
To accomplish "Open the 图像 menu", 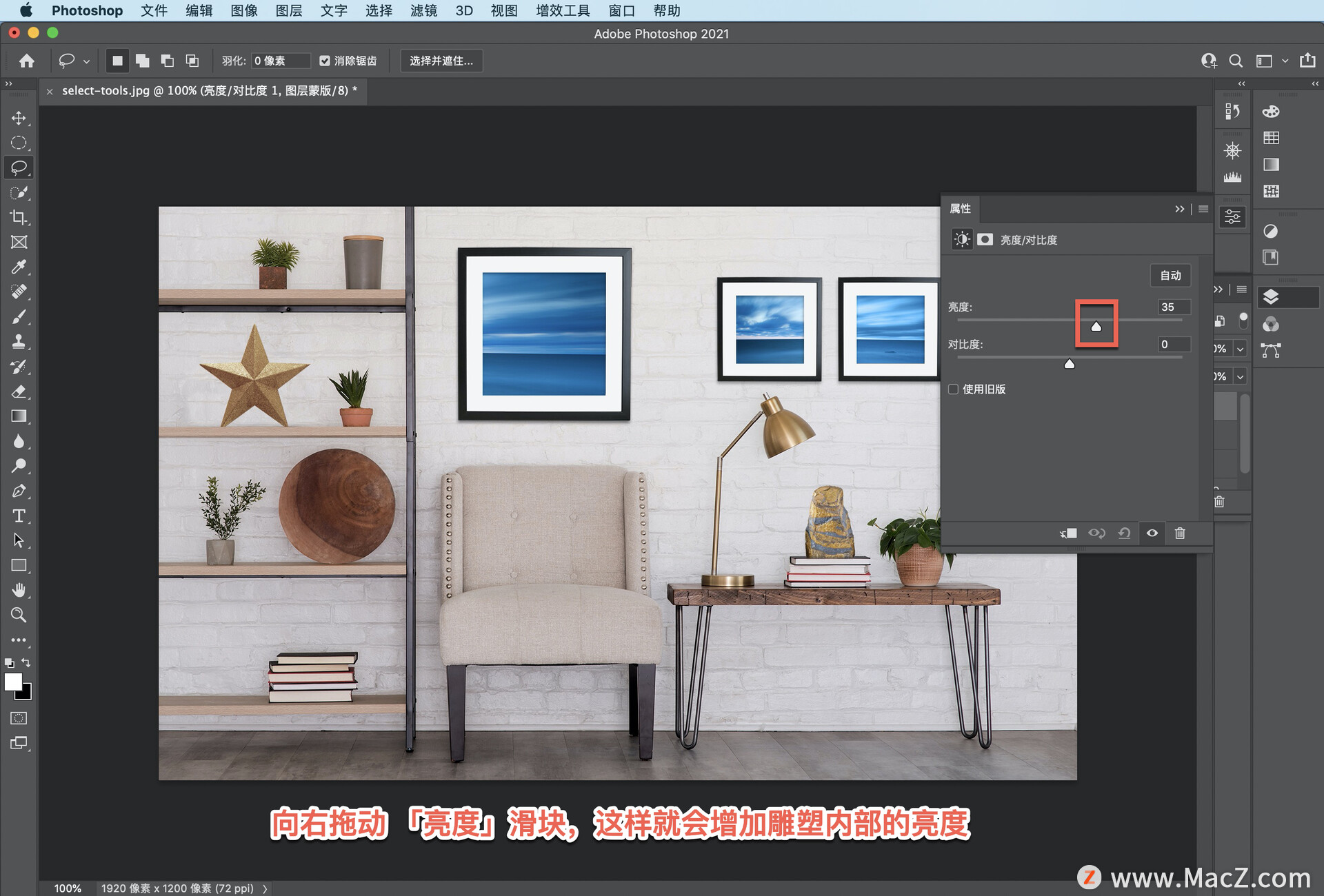I will [244, 10].
